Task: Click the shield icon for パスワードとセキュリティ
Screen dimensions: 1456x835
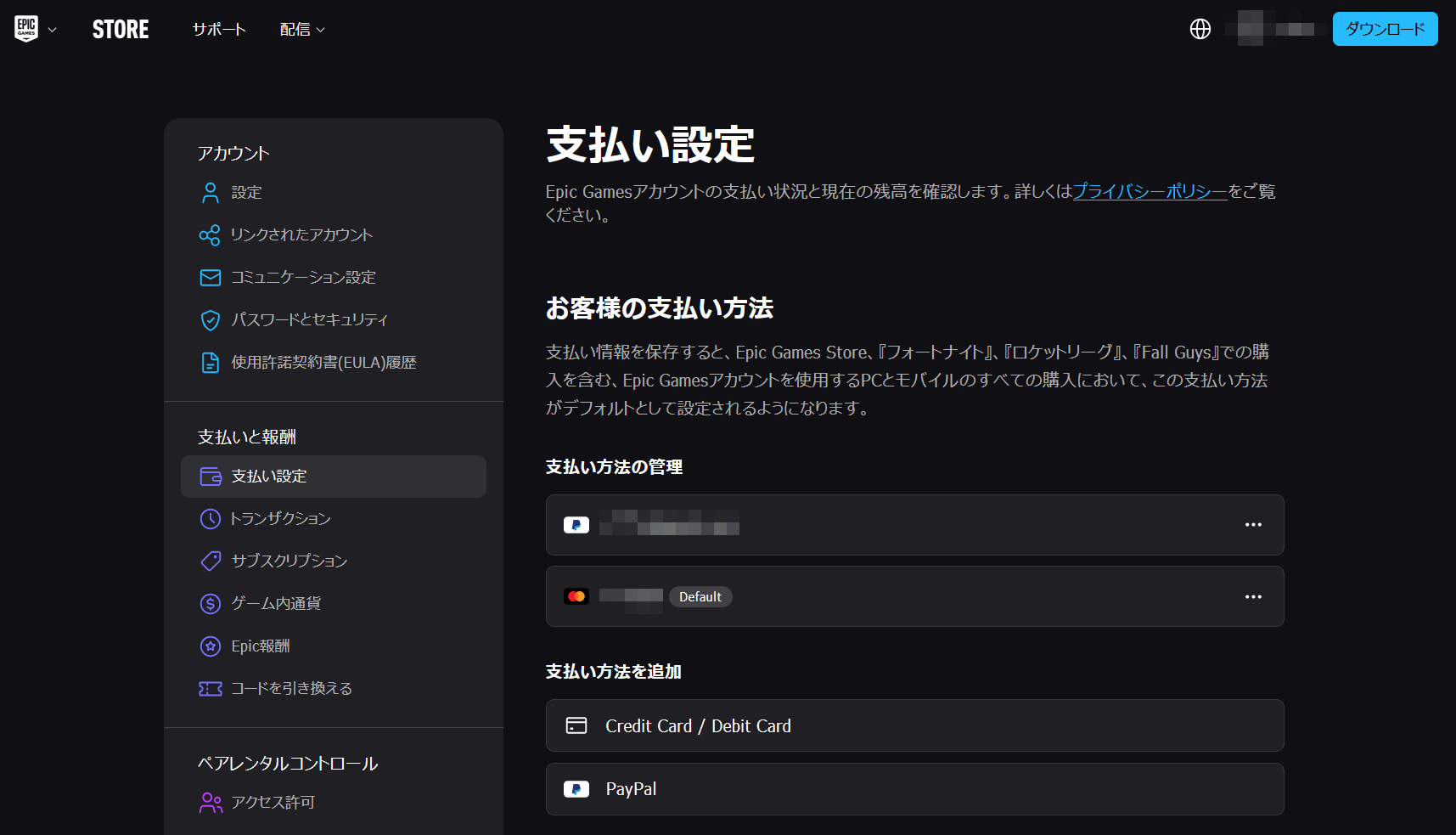Action: coord(210,320)
